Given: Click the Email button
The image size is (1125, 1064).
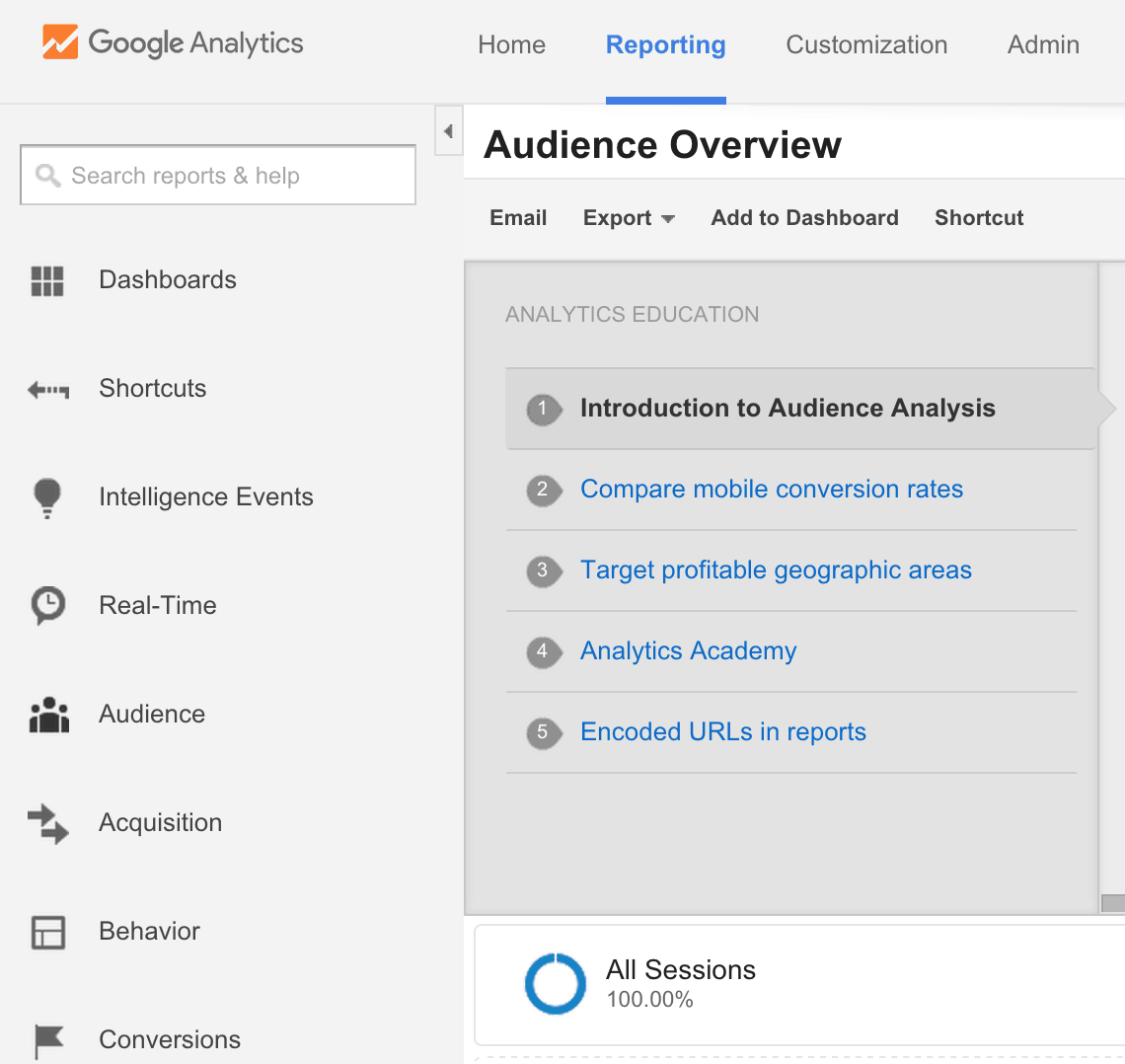Looking at the screenshot, I should (518, 217).
